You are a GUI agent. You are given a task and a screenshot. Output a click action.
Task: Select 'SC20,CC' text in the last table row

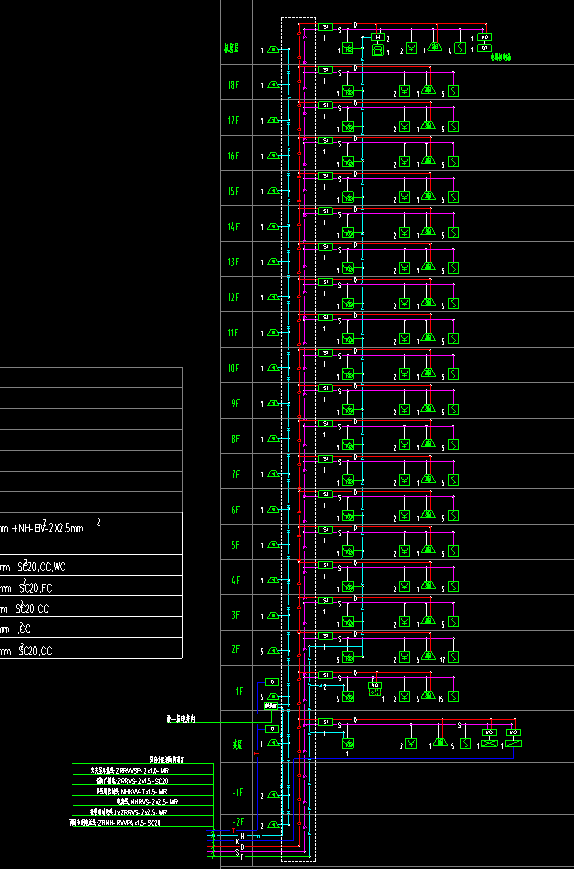pos(35,651)
